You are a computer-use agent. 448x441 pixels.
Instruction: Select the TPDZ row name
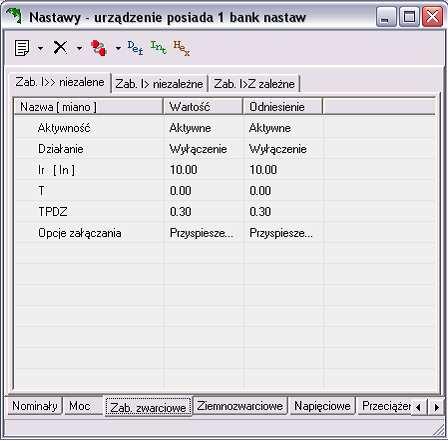tap(53, 212)
